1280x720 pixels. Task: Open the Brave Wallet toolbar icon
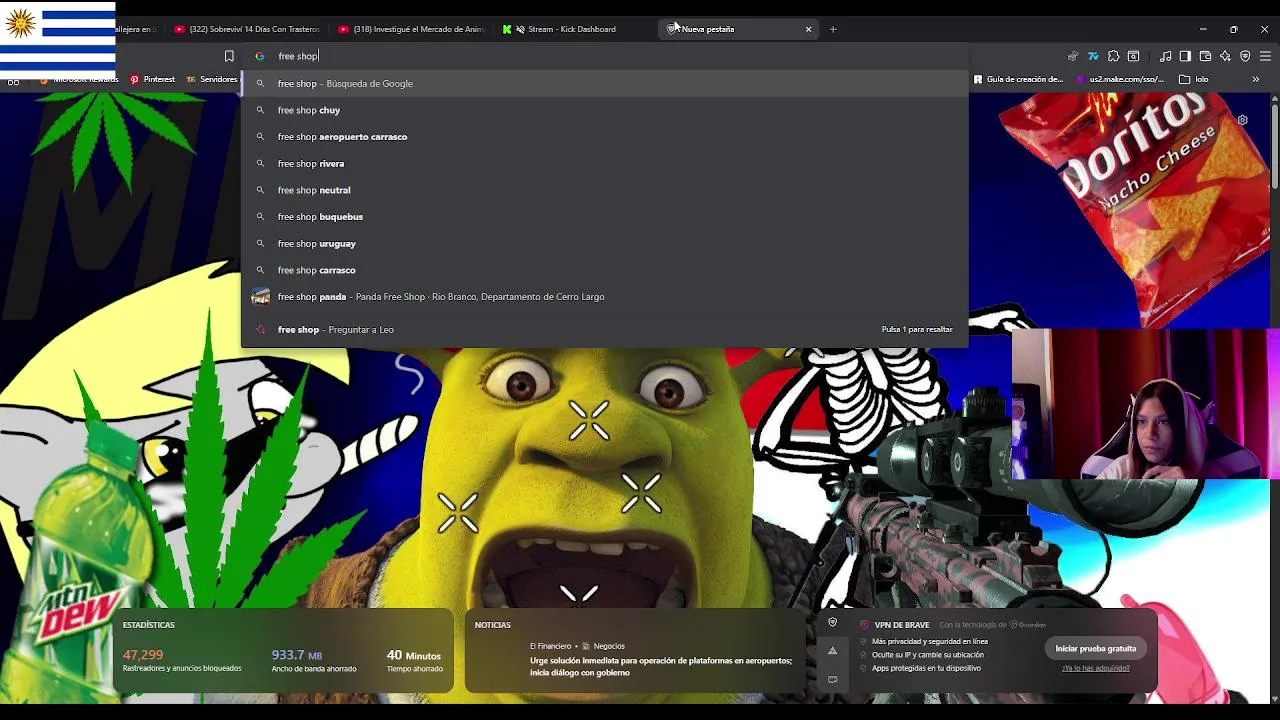(x=1205, y=56)
